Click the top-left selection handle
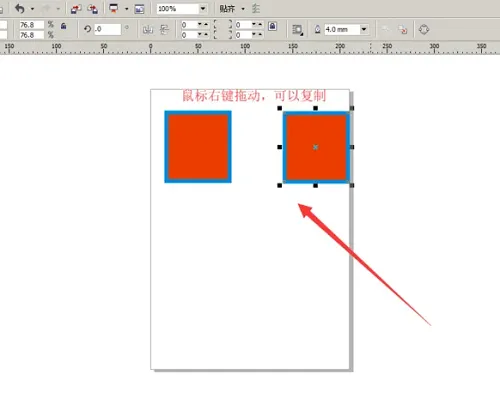Image resolution: width=500 pixels, height=398 pixels. [x=280, y=108]
